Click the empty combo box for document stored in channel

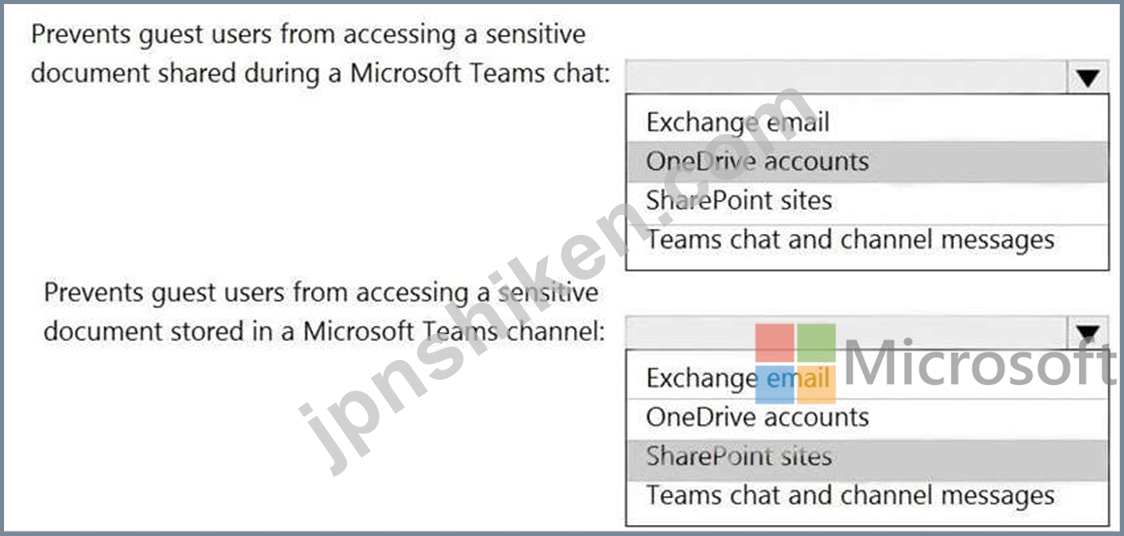847,332
